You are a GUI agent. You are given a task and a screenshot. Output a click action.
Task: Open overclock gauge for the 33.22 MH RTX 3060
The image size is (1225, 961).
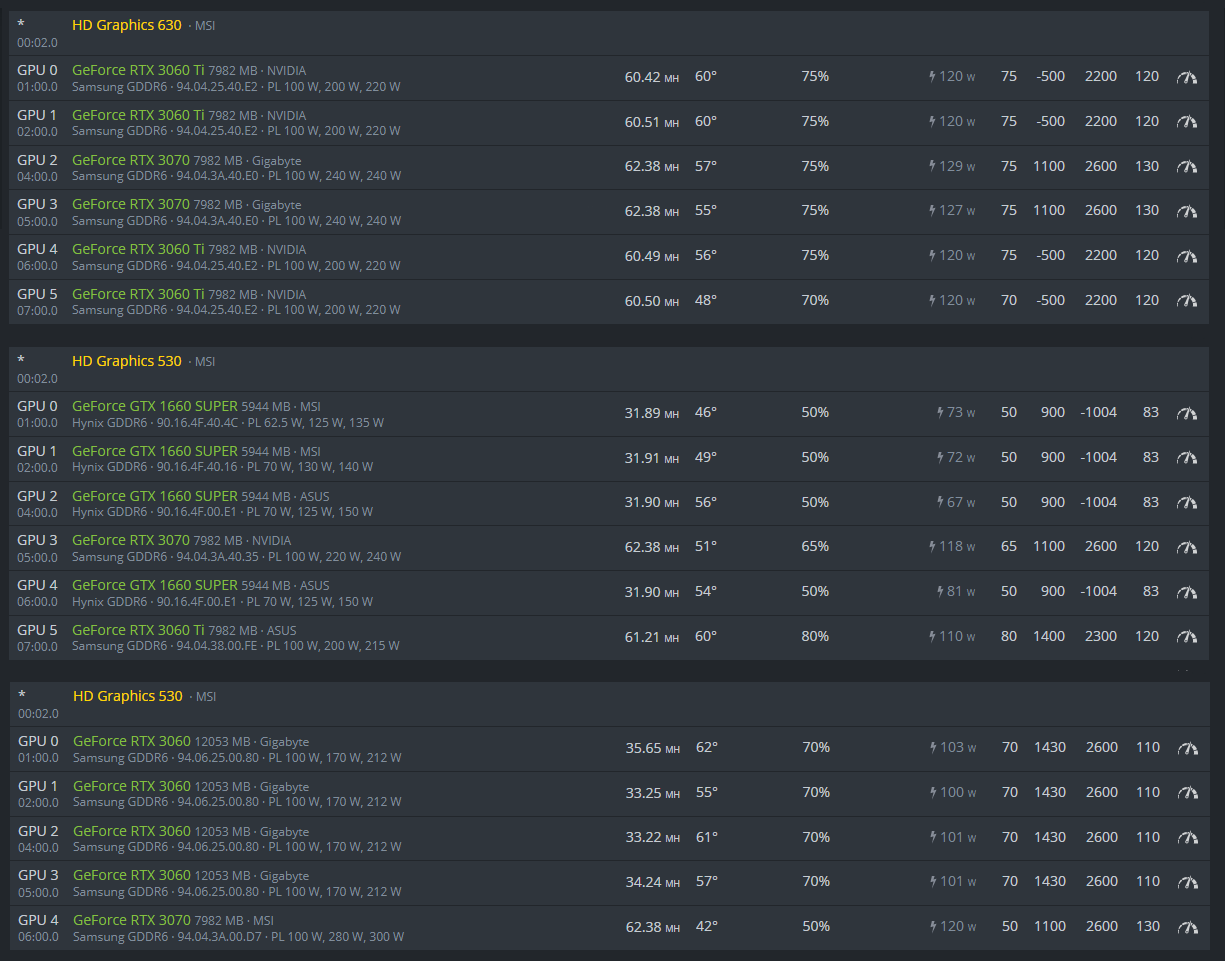coord(1188,838)
